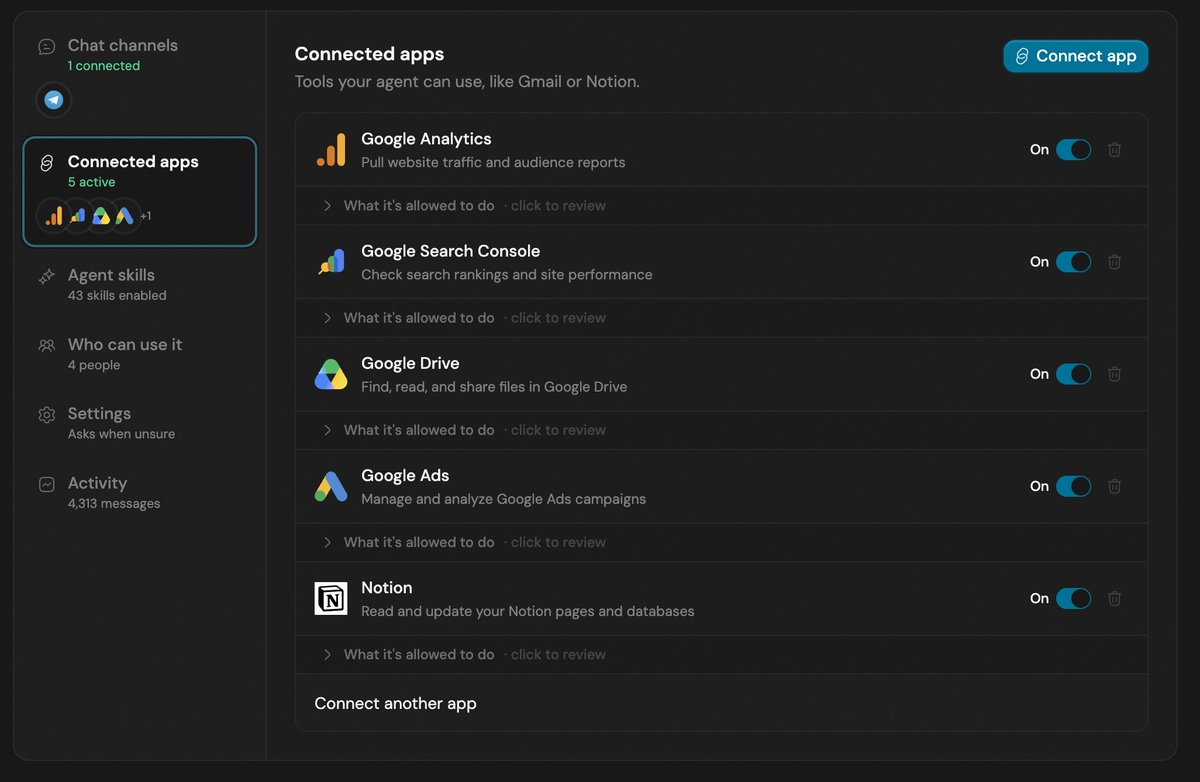Expand Google Drive allowed actions row
The height and width of the screenshot is (782, 1200).
[721, 430]
